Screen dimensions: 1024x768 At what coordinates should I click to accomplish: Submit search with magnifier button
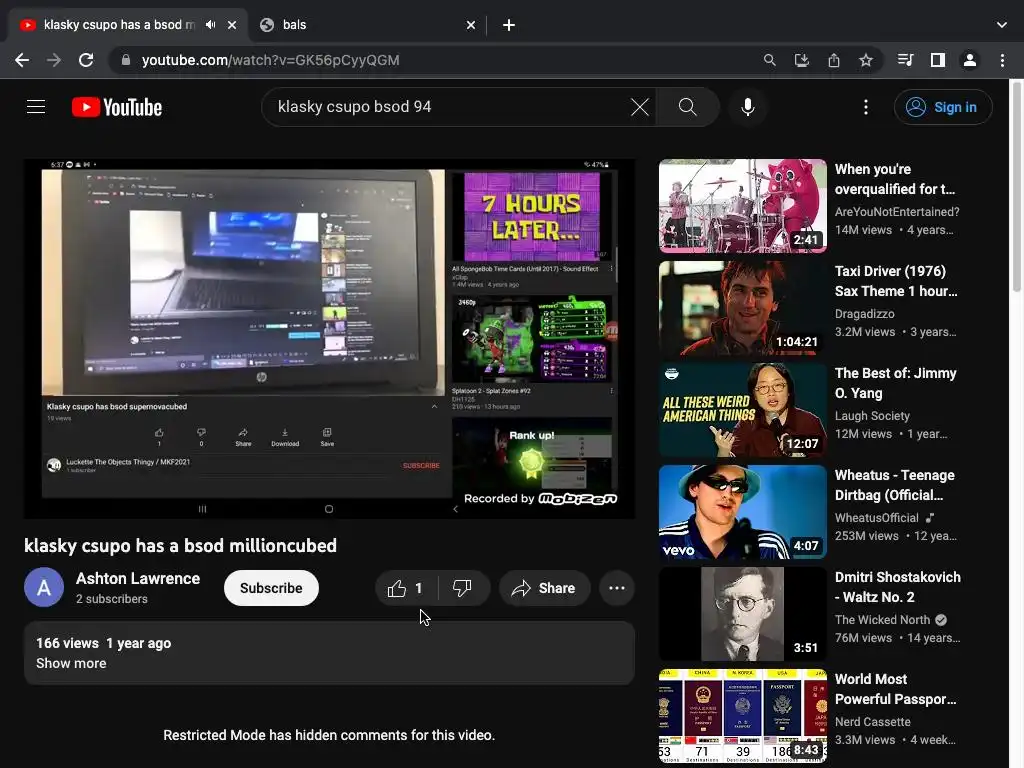coord(688,106)
